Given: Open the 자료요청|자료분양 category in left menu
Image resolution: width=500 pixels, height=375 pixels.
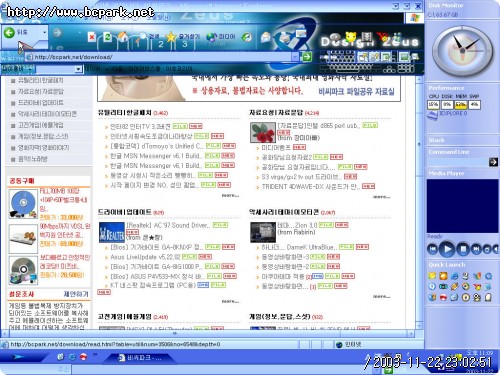Looking at the screenshot, I should click(41, 91).
